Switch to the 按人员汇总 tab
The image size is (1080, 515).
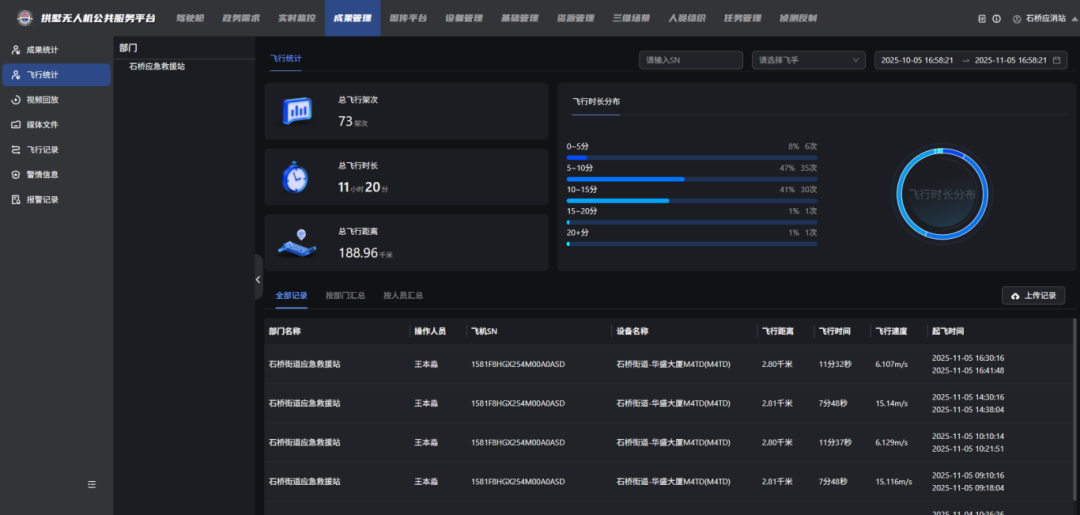coord(403,296)
